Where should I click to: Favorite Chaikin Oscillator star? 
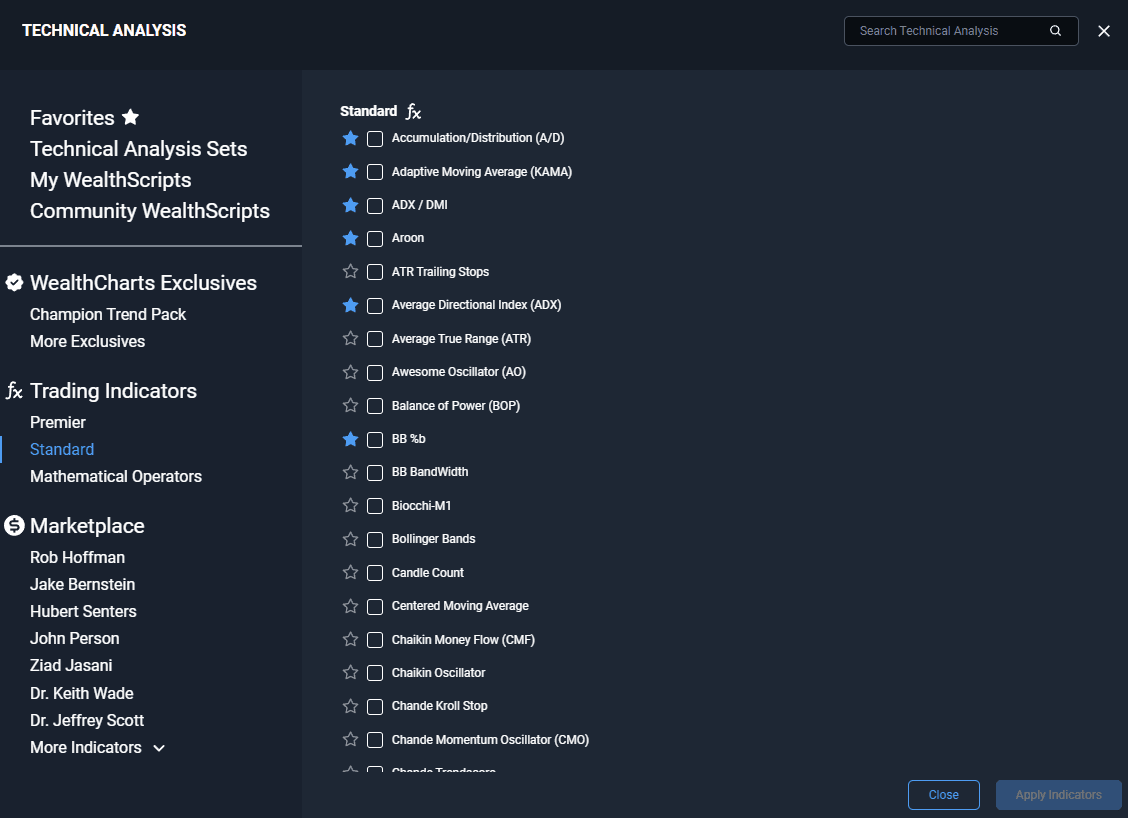click(x=350, y=672)
